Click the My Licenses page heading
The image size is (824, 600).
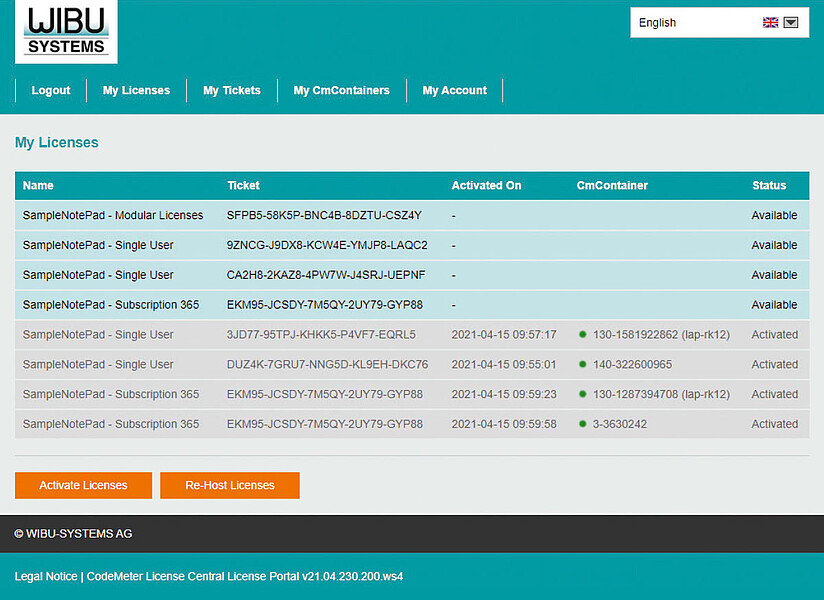57,142
